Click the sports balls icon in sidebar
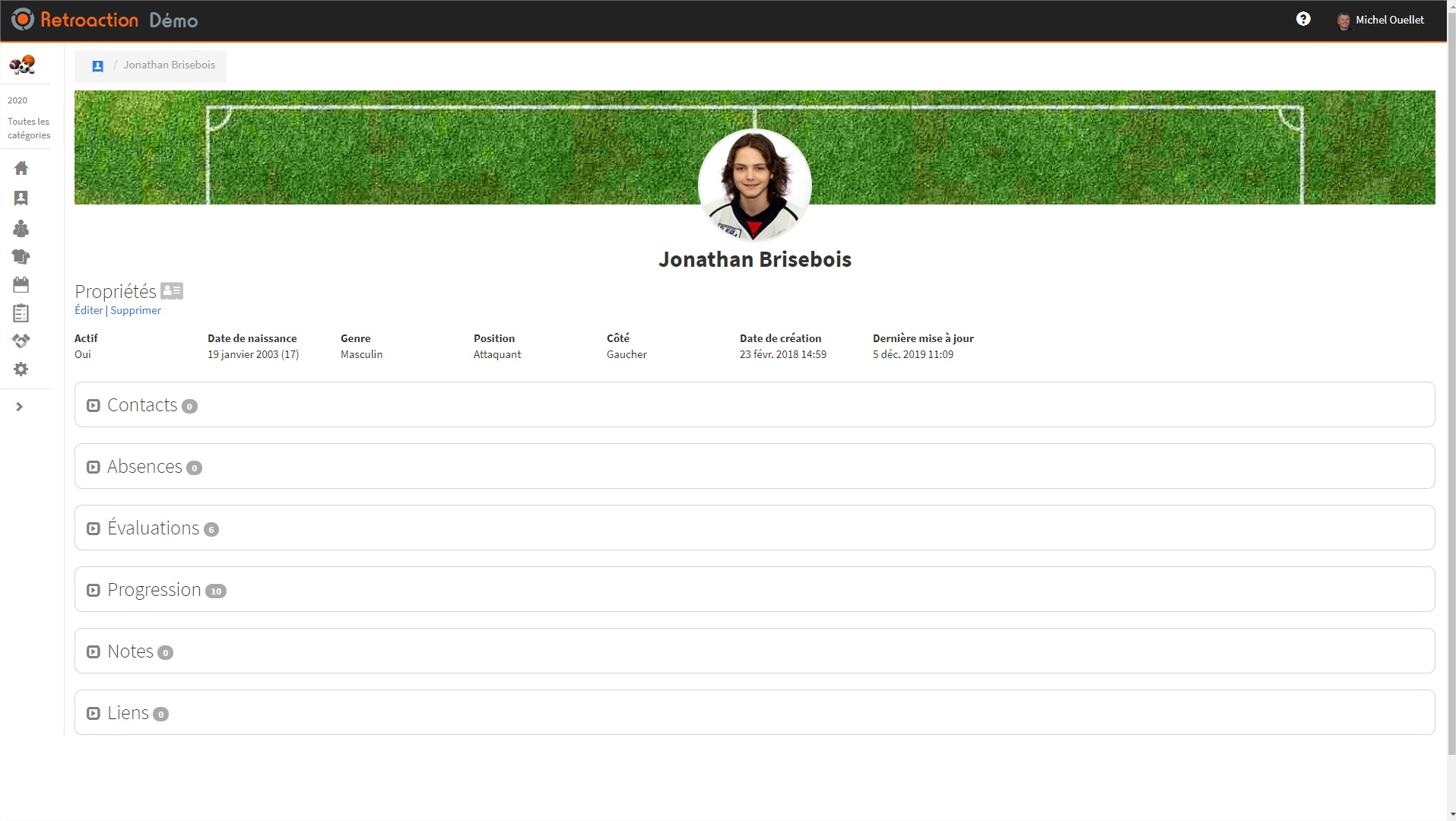The width and height of the screenshot is (1456, 821). coord(23,65)
